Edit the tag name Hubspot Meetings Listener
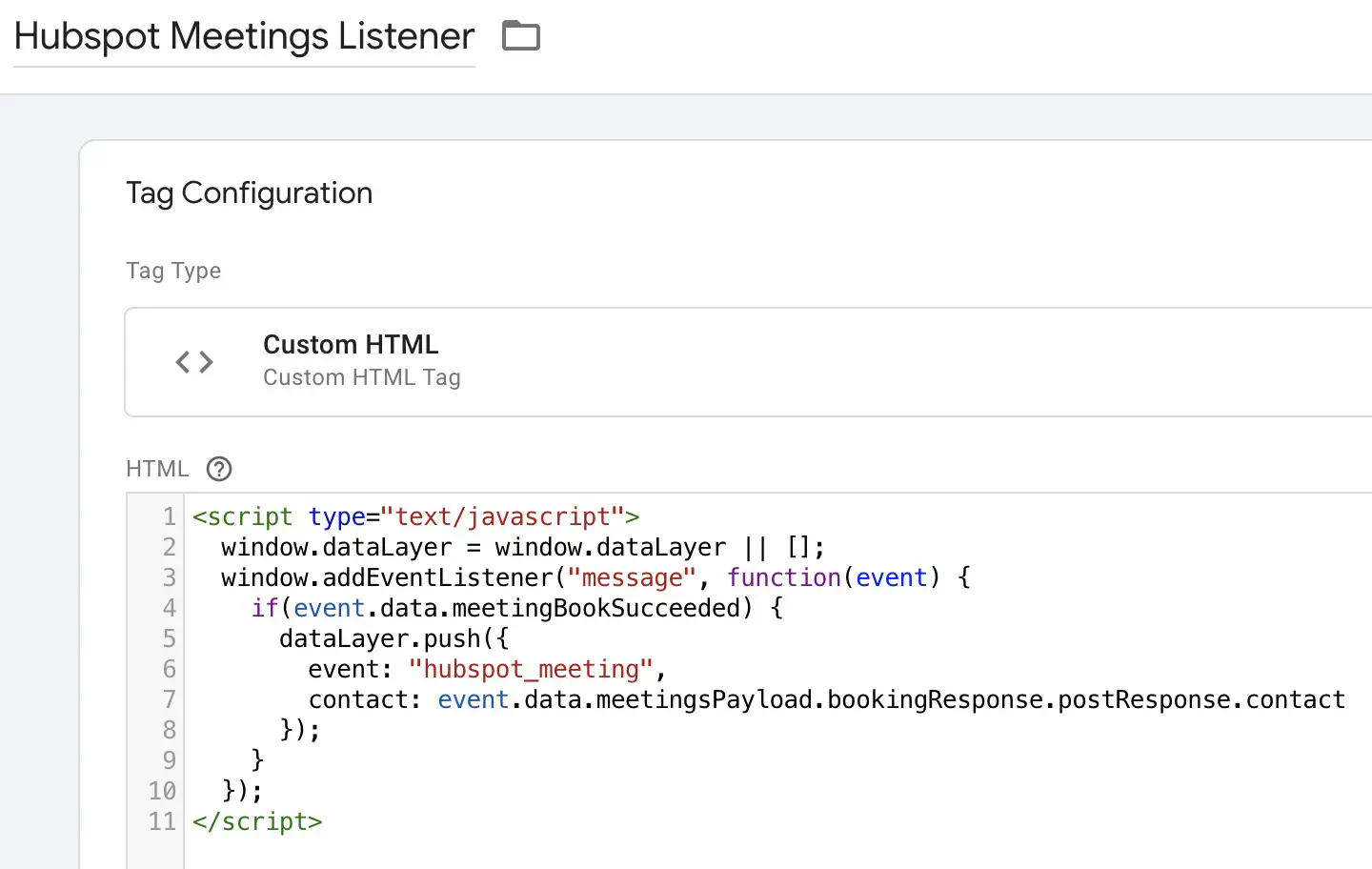 coord(244,36)
